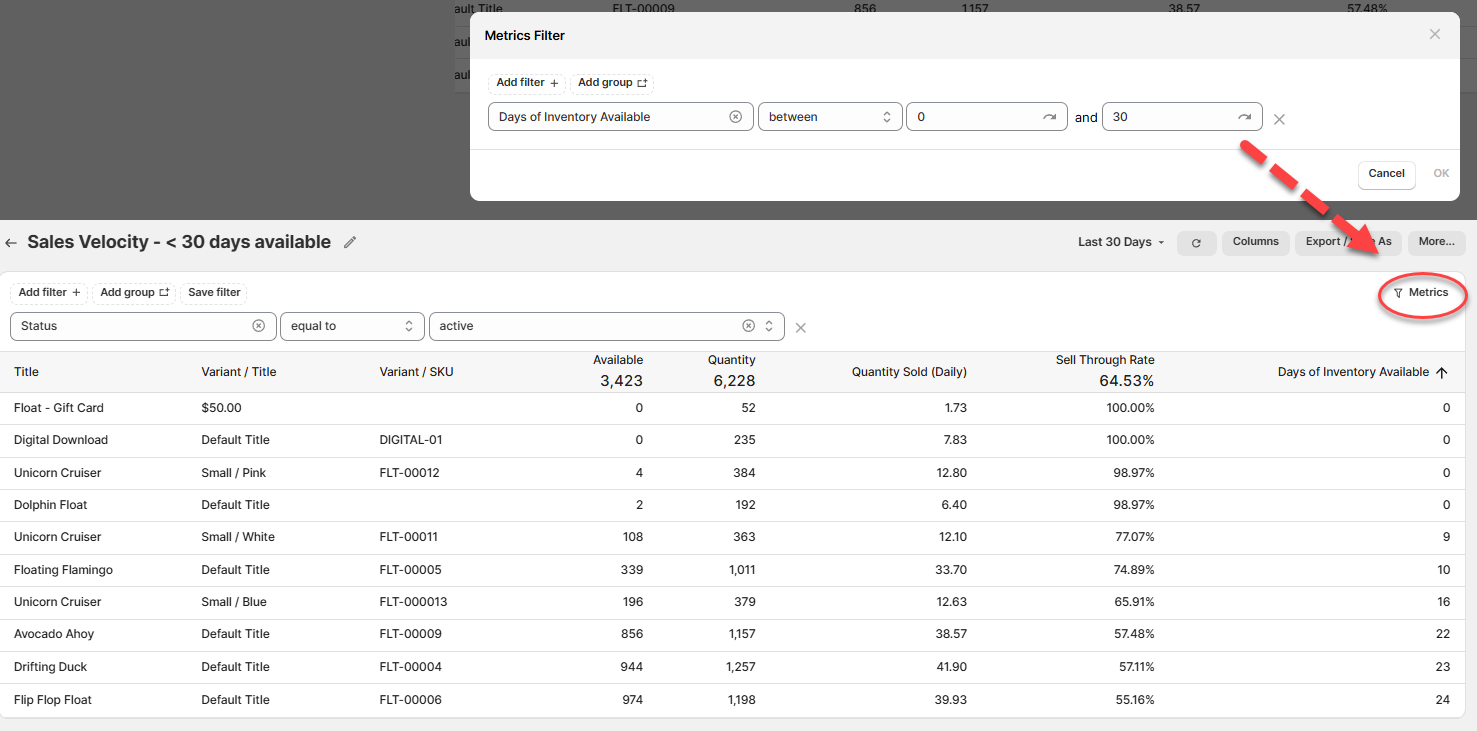Viewport: 1477px width, 731px height.
Task: Click Cancel in Metrics Filter dialog
Action: [x=1386, y=174]
